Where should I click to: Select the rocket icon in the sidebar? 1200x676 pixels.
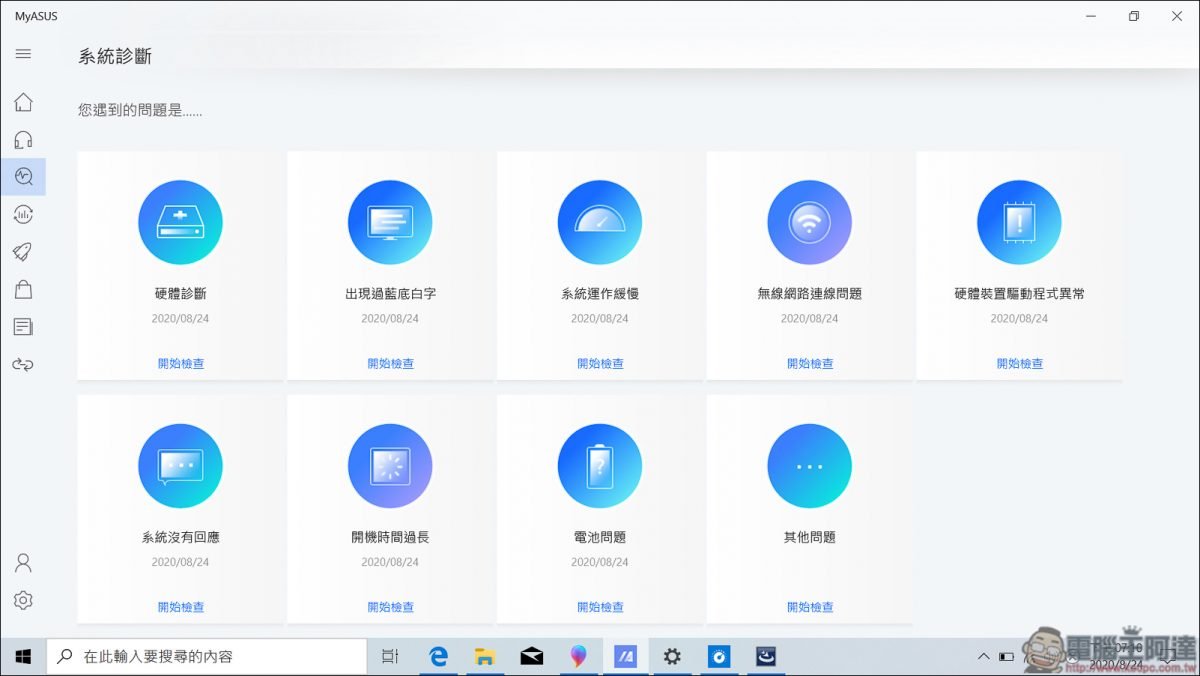tap(23, 251)
